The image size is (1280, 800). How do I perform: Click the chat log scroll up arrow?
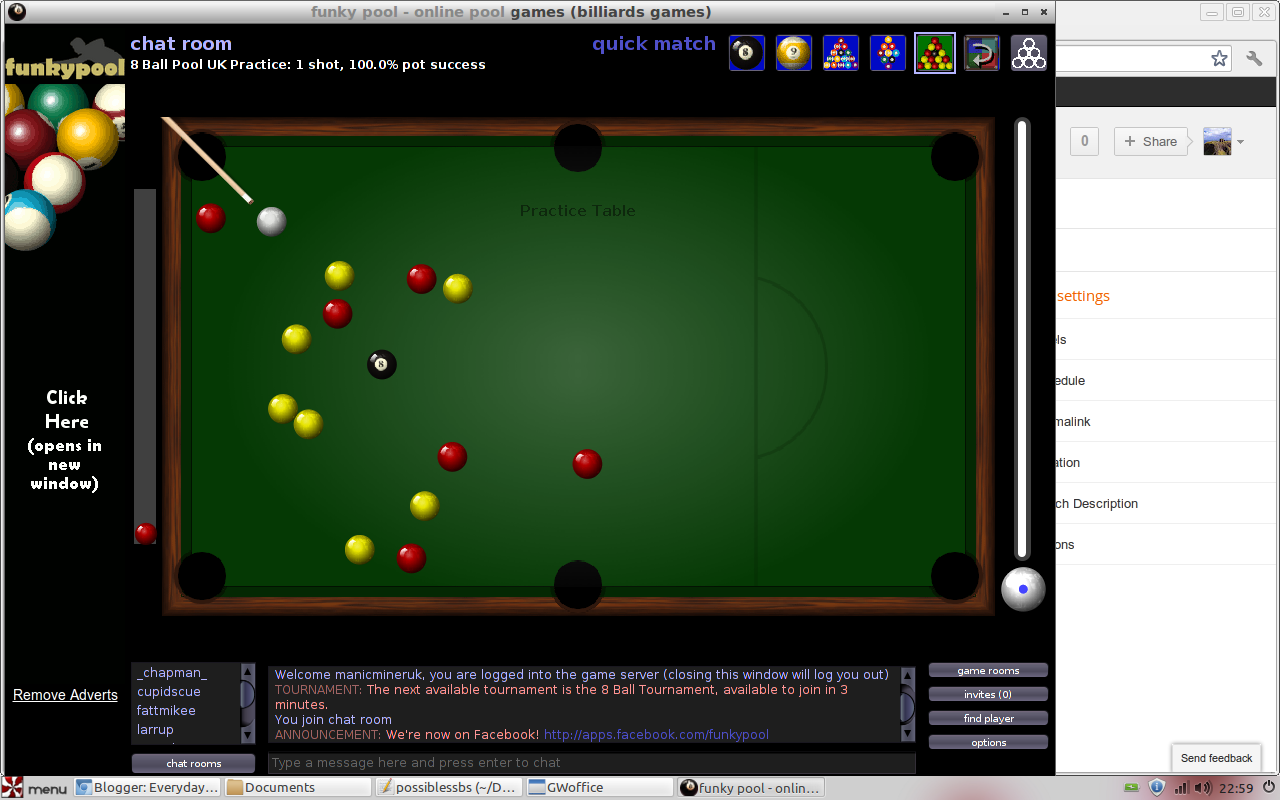(x=908, y=675)
